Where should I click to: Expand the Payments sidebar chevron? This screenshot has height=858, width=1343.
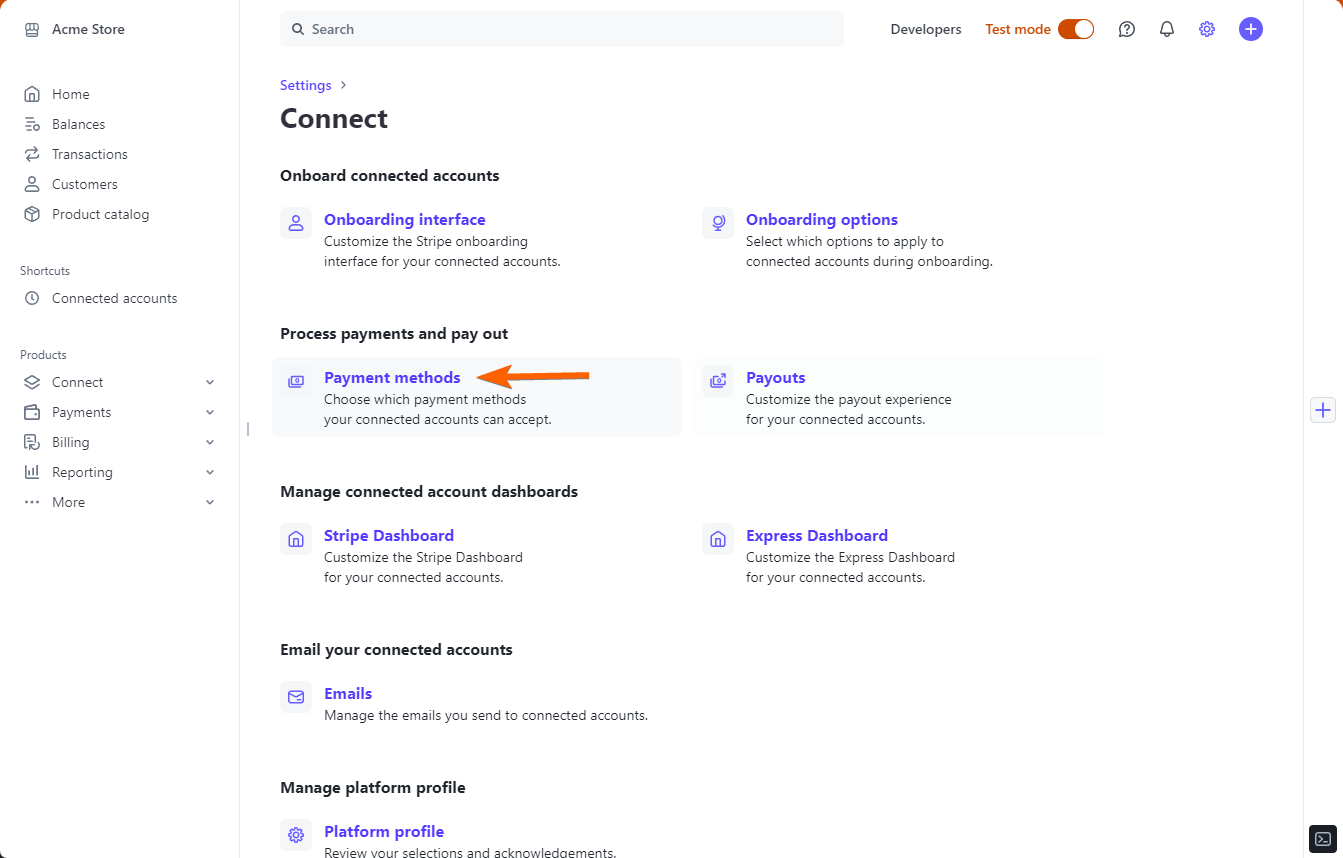(x=210, y=412)
